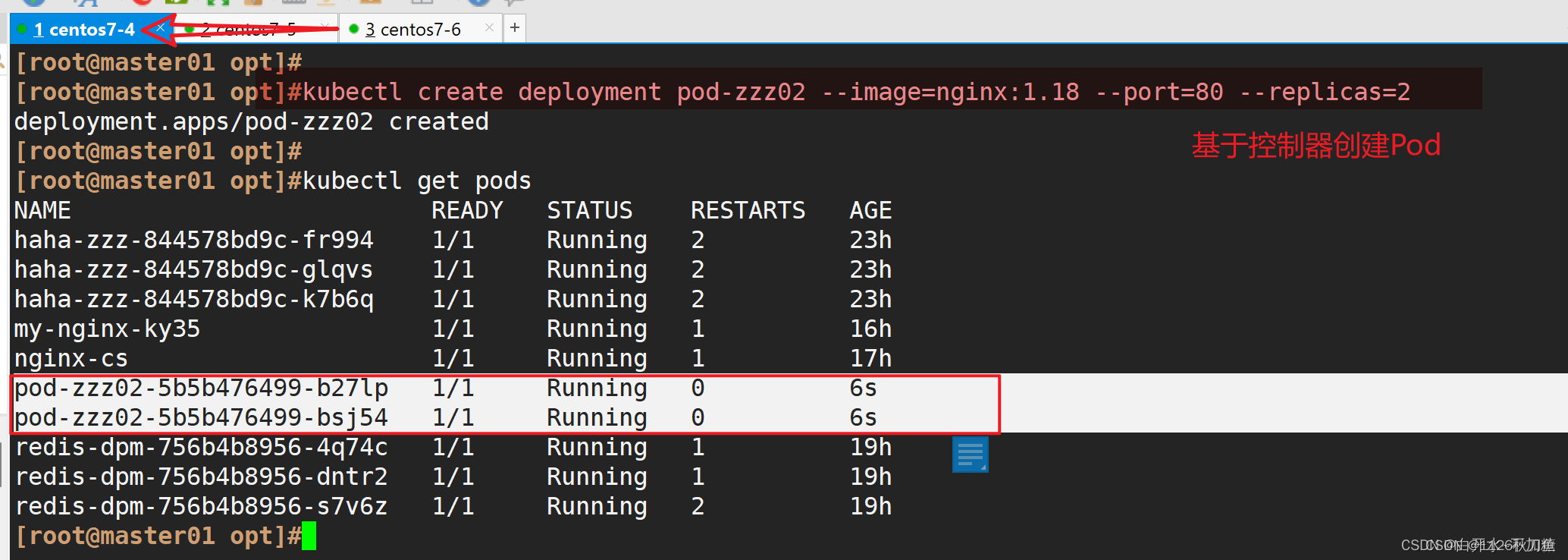The height and width of the screenshot is (560, 1568).
Task: Click the redis-dpm-756b4b8956-s7v6z pod entry
Action: (x=202, y=506)
